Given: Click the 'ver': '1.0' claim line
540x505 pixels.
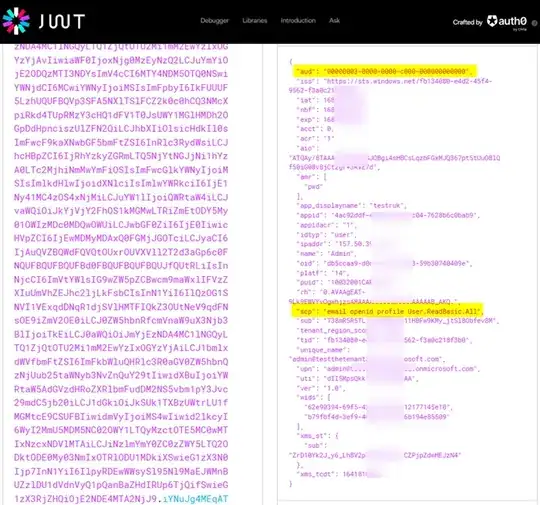Looking at the screenshot, I should [321, 388].
